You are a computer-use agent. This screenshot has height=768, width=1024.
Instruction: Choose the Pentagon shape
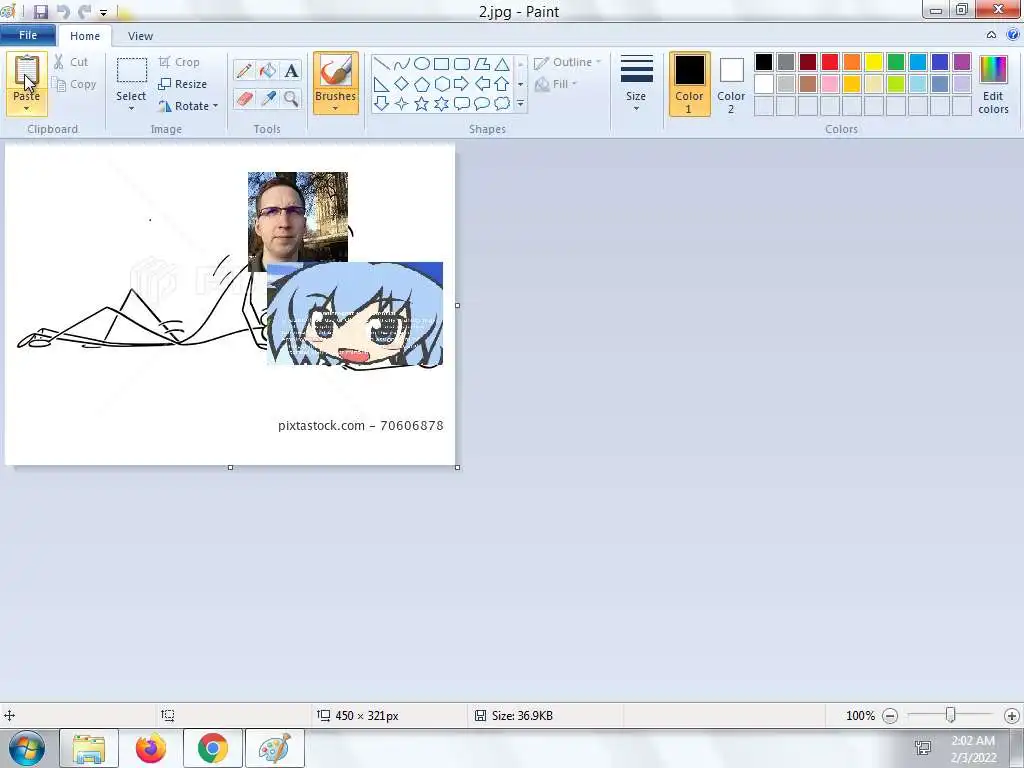422,84
